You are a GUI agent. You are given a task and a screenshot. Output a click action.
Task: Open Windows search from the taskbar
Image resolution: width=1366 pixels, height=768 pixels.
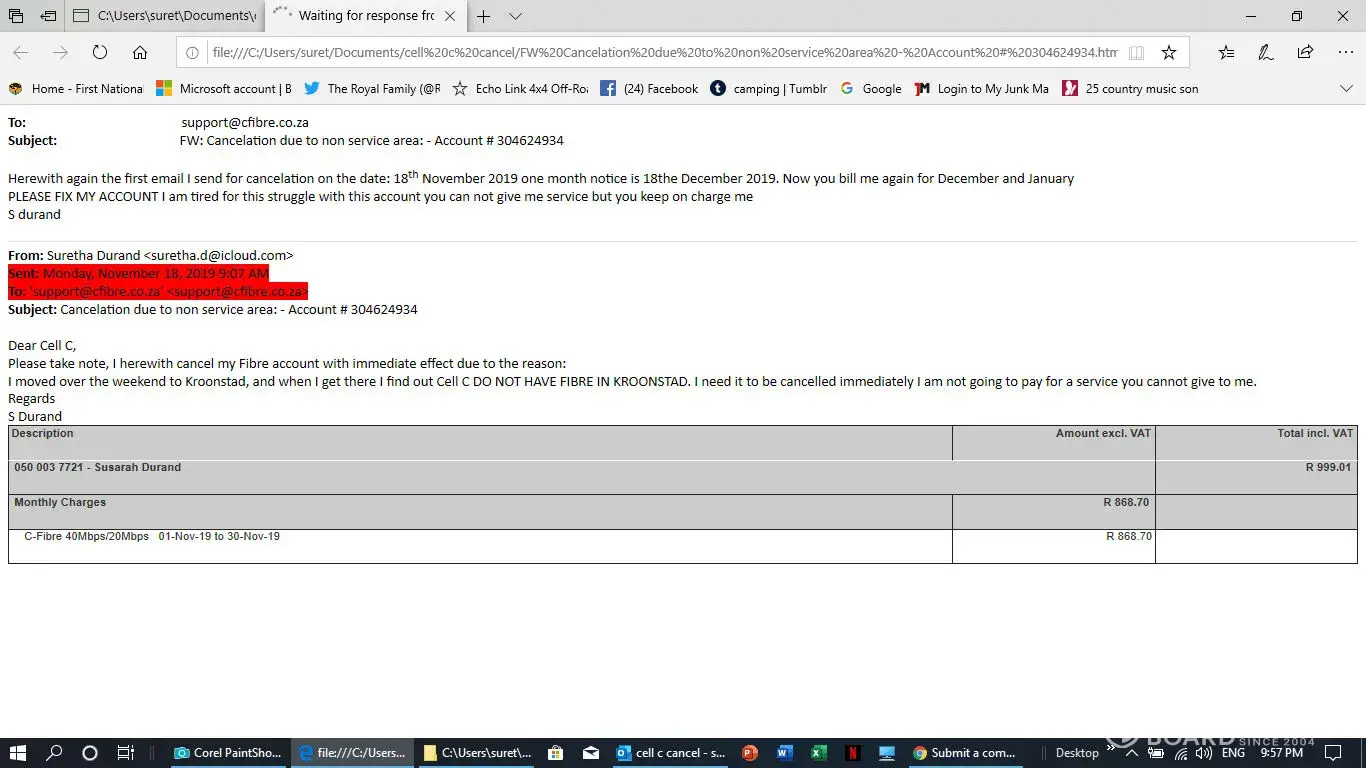[55, 753]
